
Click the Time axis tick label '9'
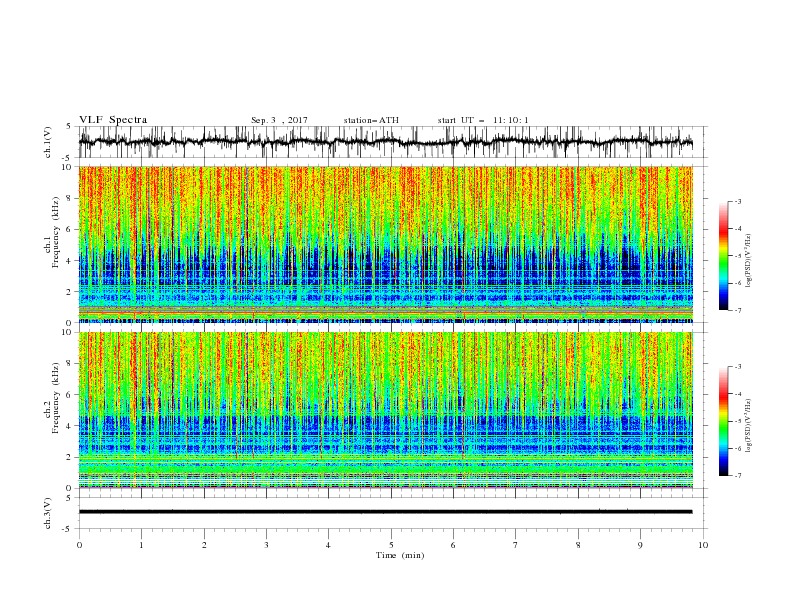[x=640, y=545]
